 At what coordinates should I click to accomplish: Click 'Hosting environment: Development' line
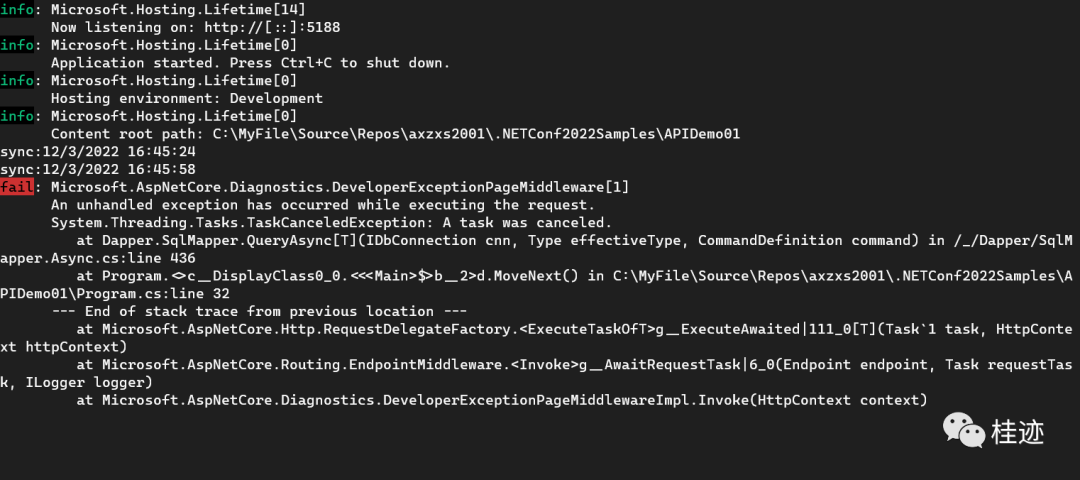point(187,98)
